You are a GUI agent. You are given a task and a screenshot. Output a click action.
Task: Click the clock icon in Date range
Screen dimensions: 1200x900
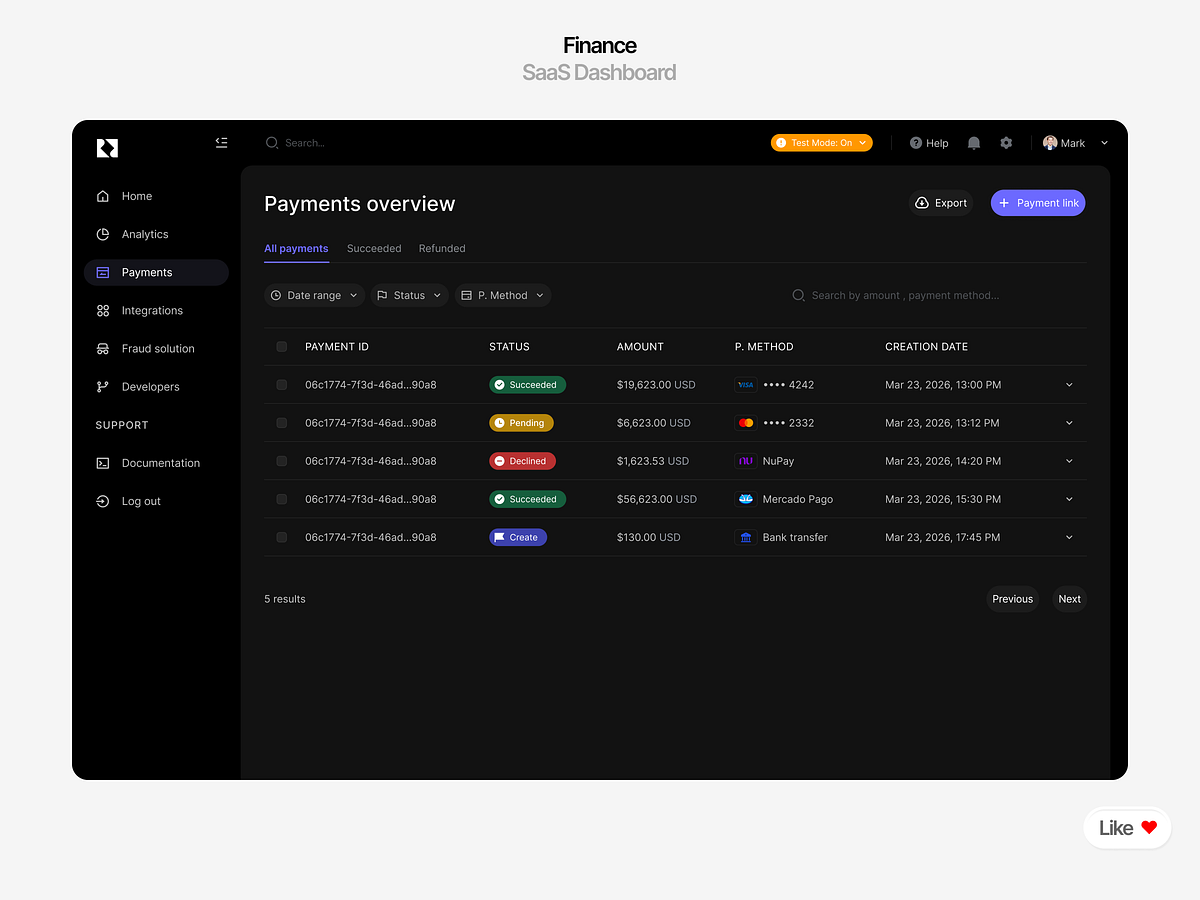(x=276, y=295)
